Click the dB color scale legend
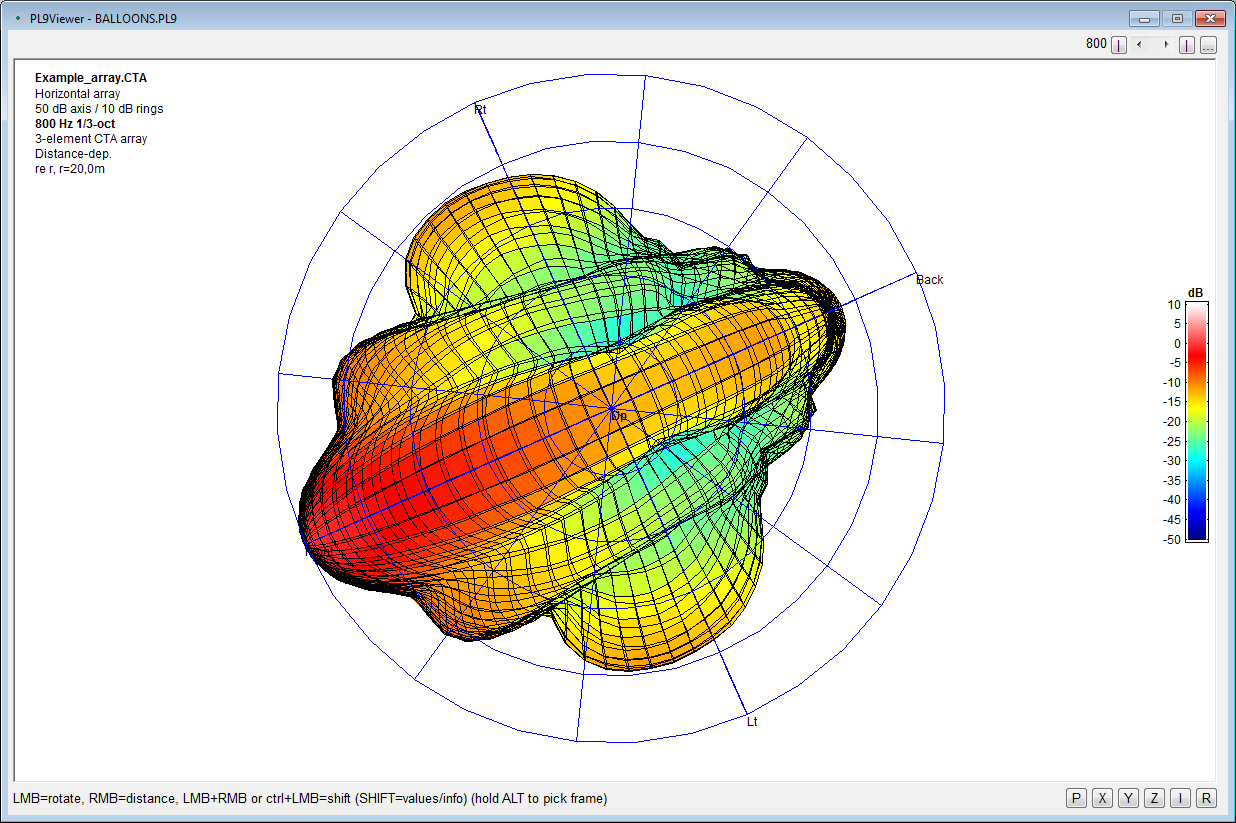This screenshot has height=823, width=1236. click(x=1196, y=420)
